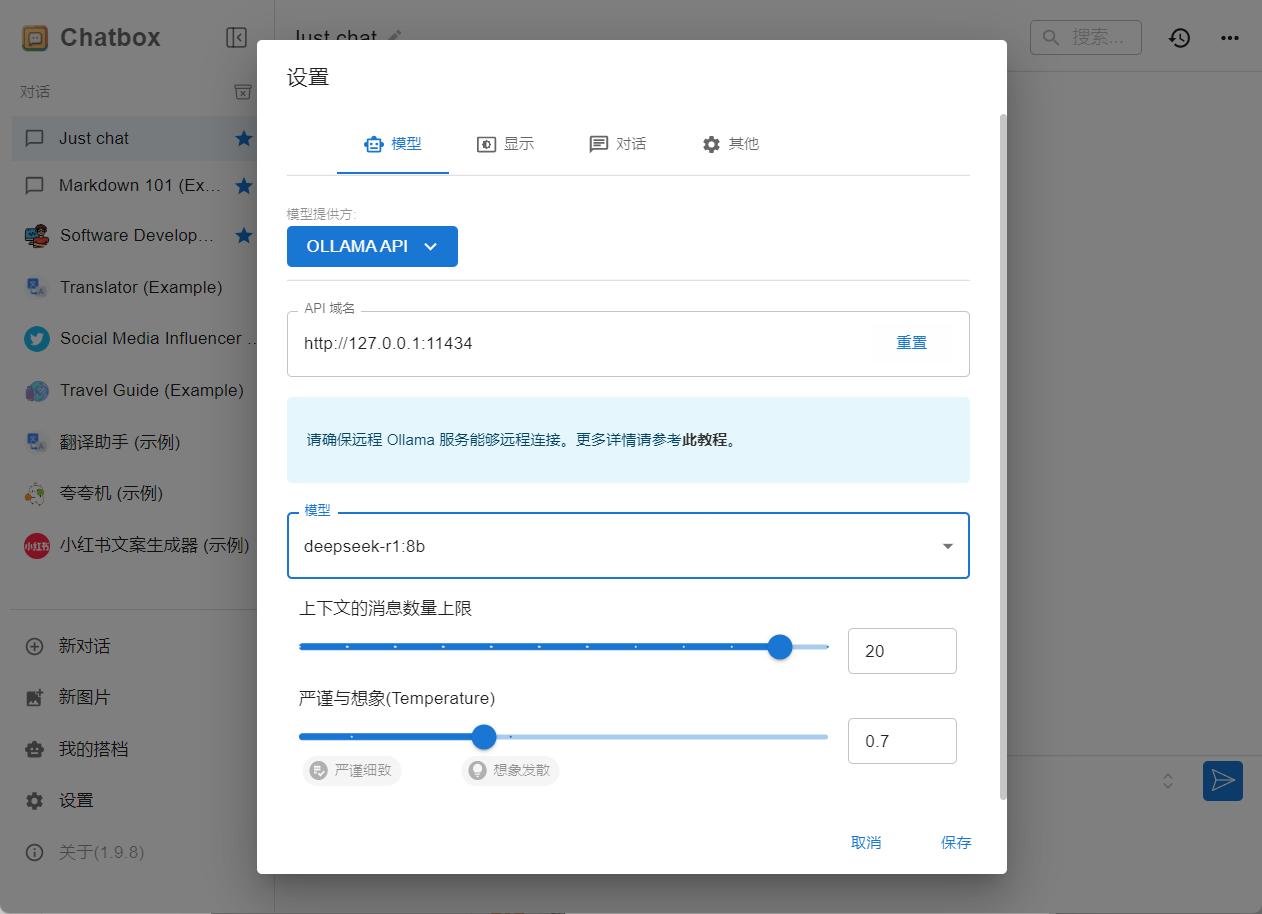Open OLLAMA API provider dropdown
Screen dimensions: 1262x914
372,246
